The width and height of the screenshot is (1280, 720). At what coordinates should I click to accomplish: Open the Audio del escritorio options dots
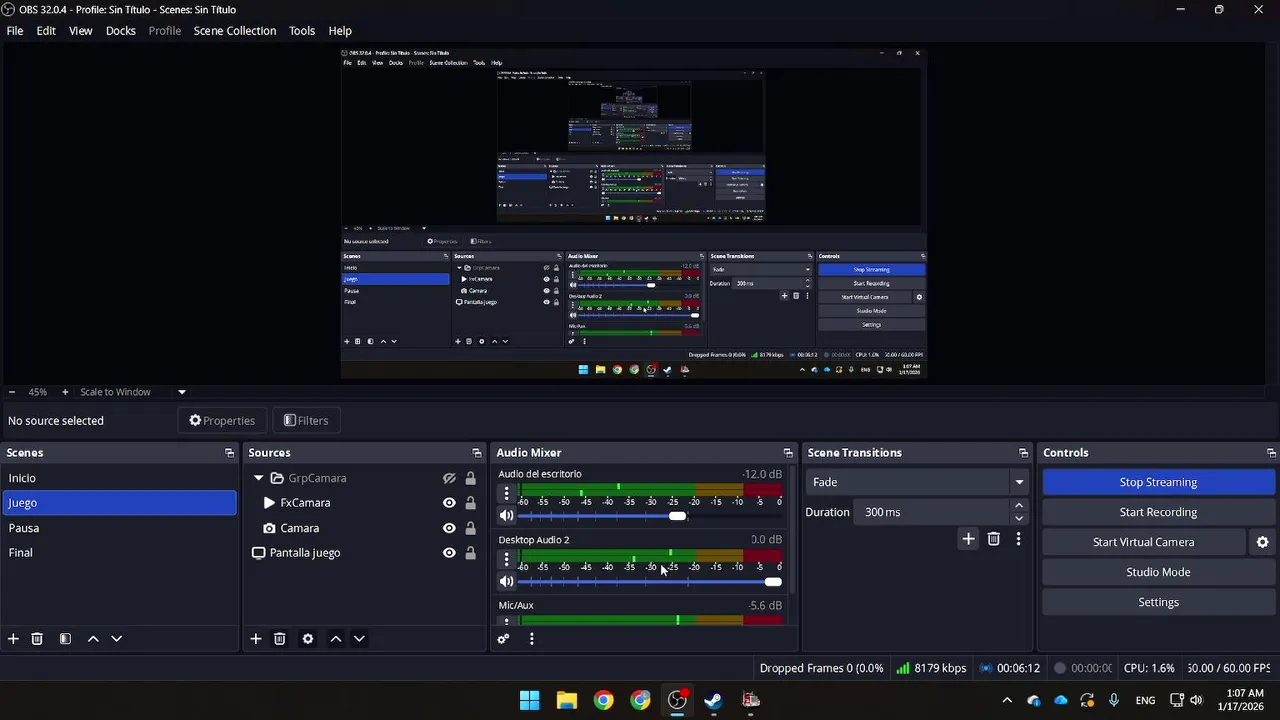click(x=506, y=493)
